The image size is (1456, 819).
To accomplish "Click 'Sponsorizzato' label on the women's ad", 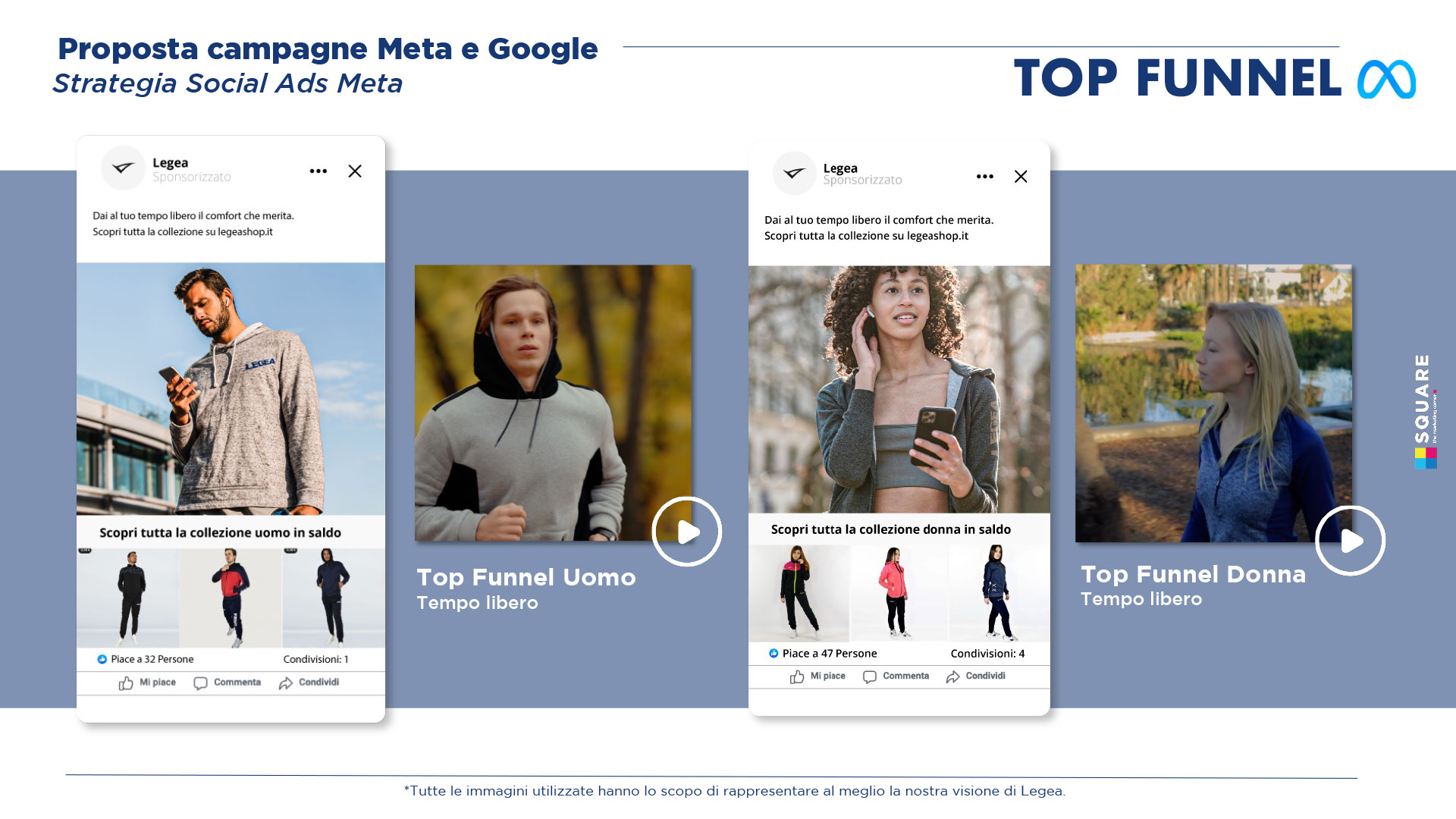I will [863, 180].
